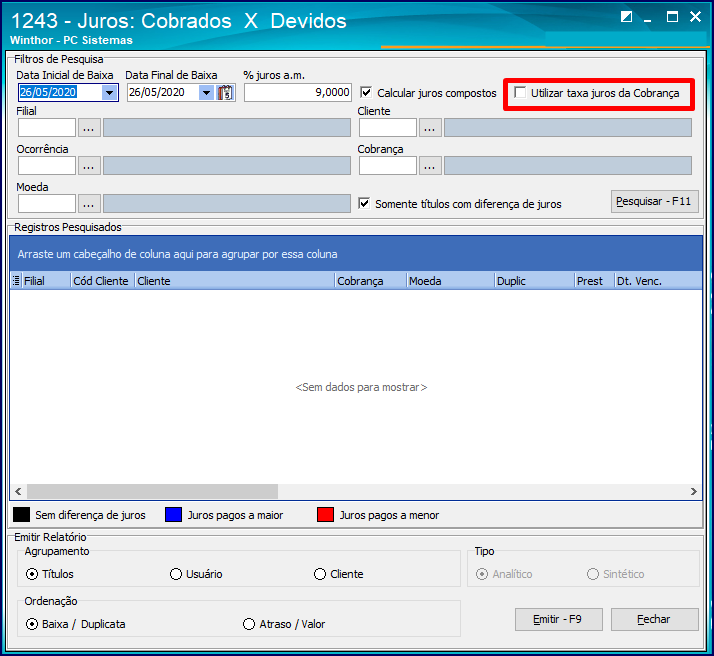
Task: Open Cliente lookup with ellipsis button
Action: 430,128
